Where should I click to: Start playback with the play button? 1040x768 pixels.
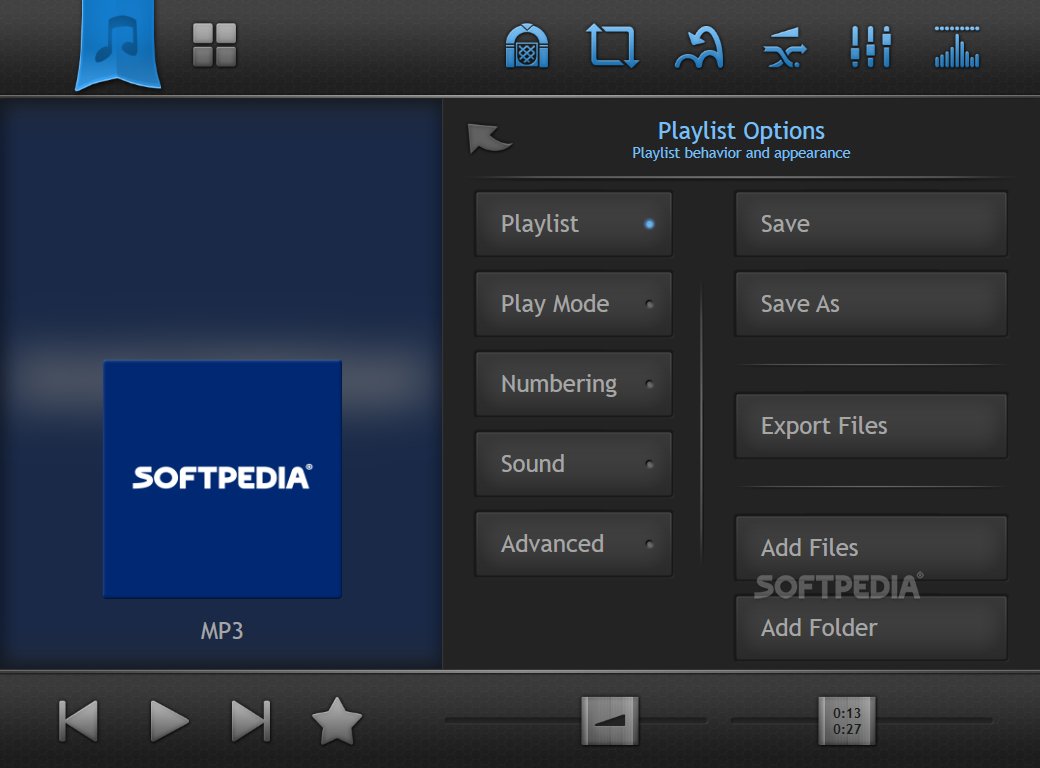click(169, 721)
